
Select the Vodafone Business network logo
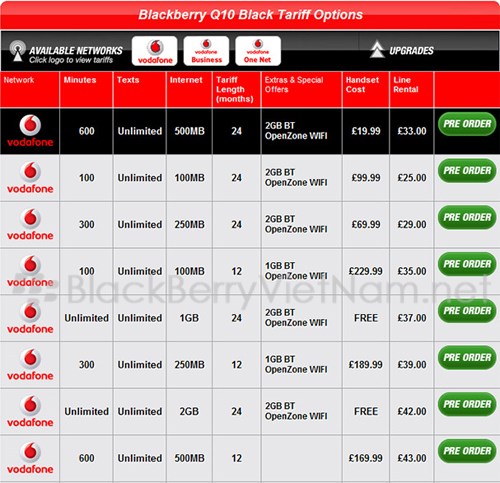click(206, 51)
